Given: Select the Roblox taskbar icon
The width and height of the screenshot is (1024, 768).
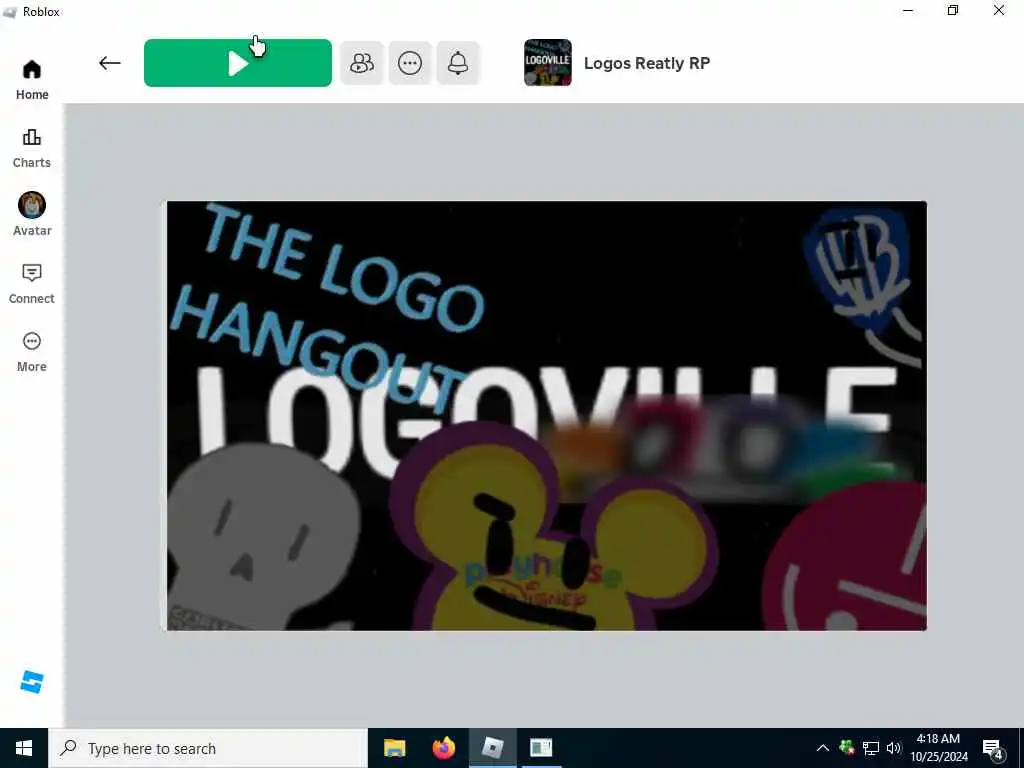Looking at the screenshot, I should pyautogui.click(x=492, y=748).
